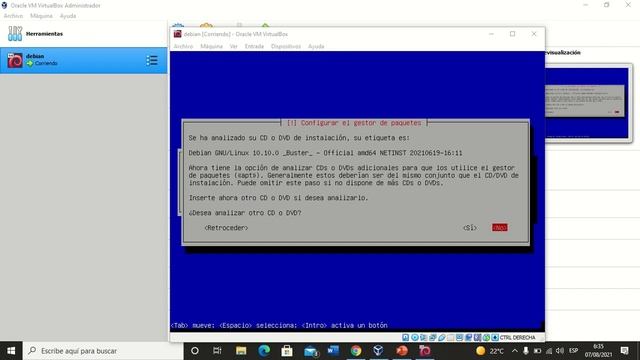Open network status icon in system tray
The width and height of the screenshot is (640, 360).
(x=549, y=351)
